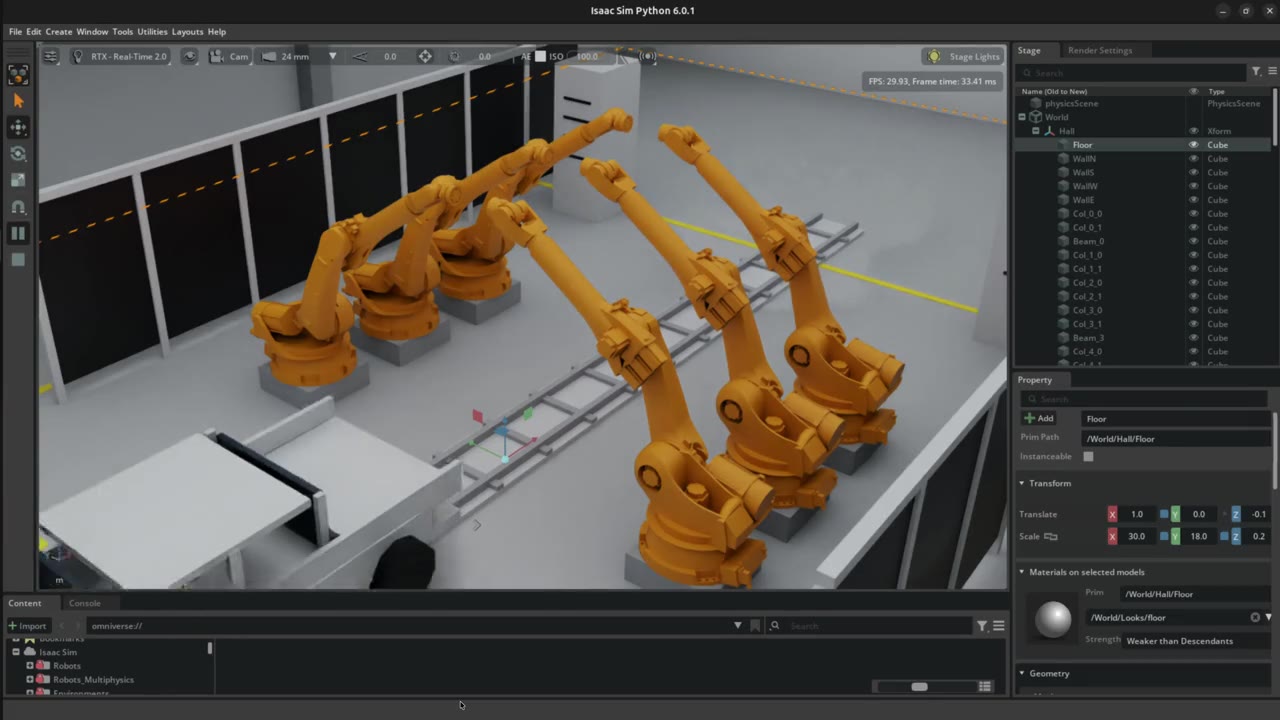
Task: Open the File menu
Action: point(15,31)
